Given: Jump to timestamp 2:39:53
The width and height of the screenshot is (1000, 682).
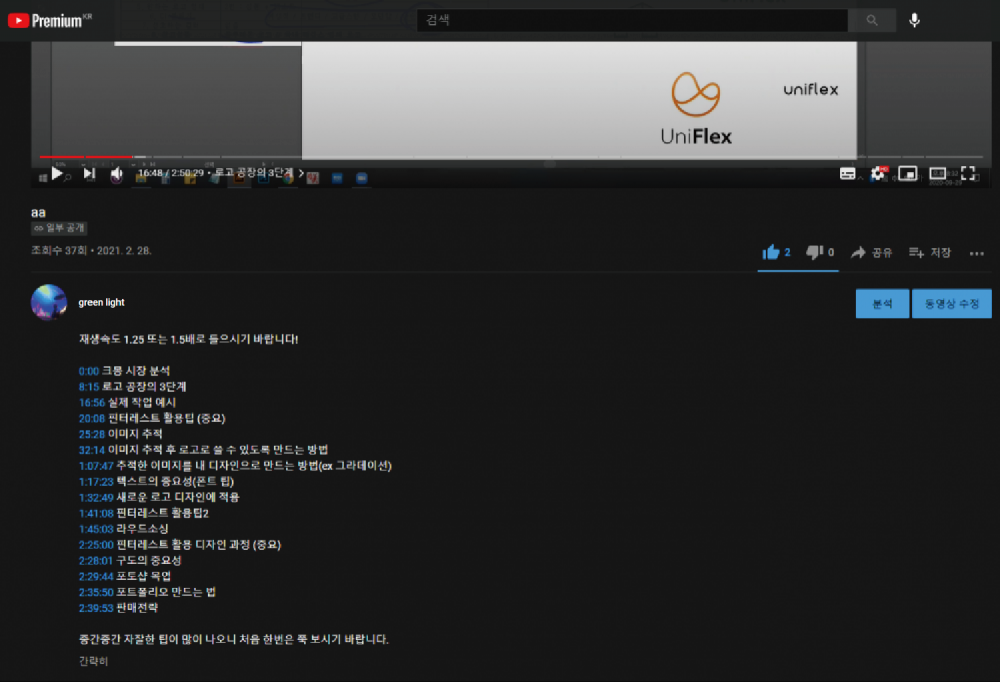Looking at the screenshot, I should coord(96,609).
